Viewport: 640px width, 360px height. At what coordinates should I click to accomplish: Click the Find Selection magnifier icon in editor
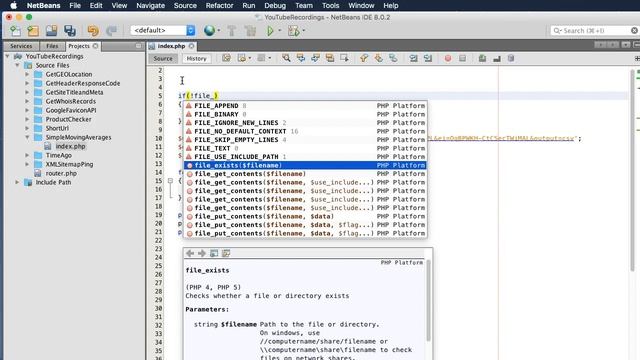pos(286,58)
